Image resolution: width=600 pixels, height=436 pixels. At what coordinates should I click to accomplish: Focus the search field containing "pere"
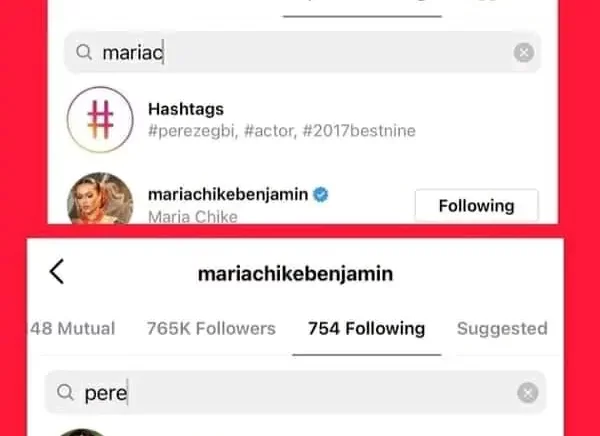(300, 393)
